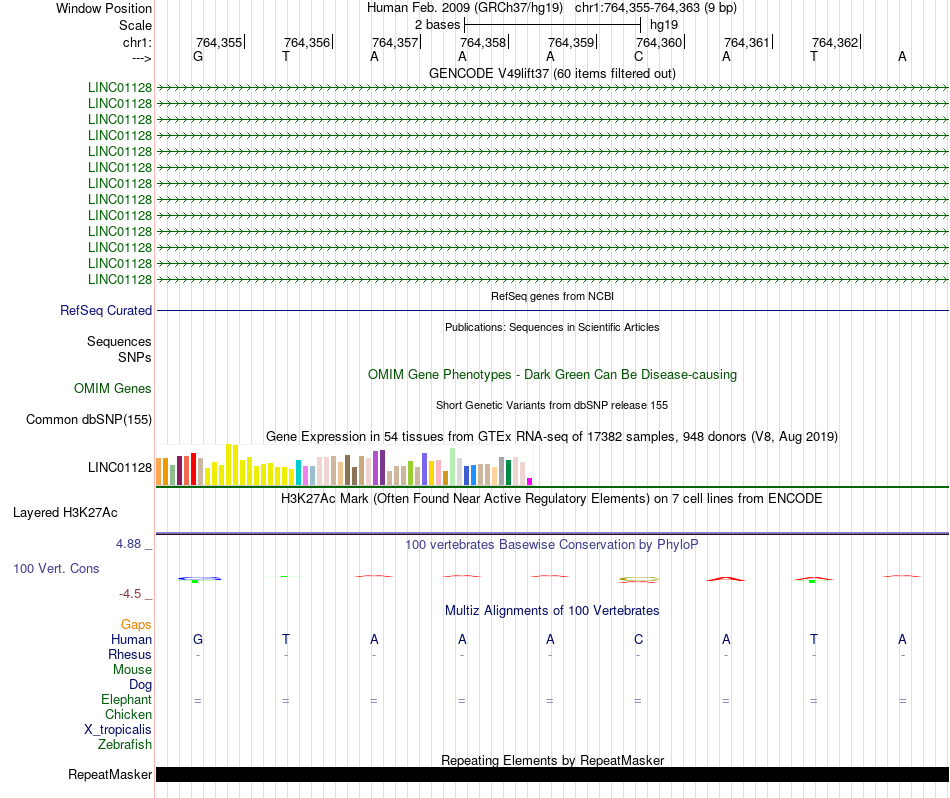
Task: Select the Scale track label
Action: [135, 25]
